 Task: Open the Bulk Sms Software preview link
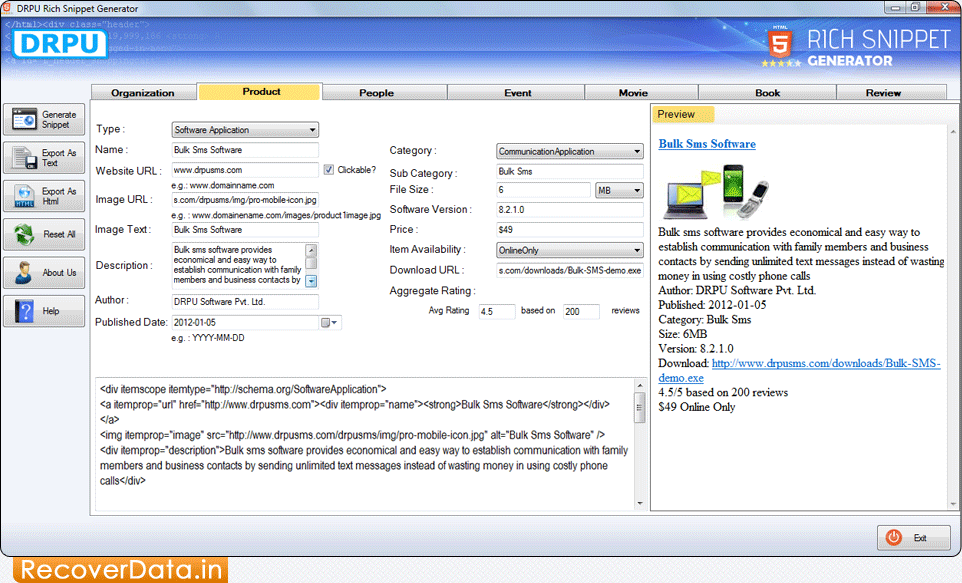point(707,144)
